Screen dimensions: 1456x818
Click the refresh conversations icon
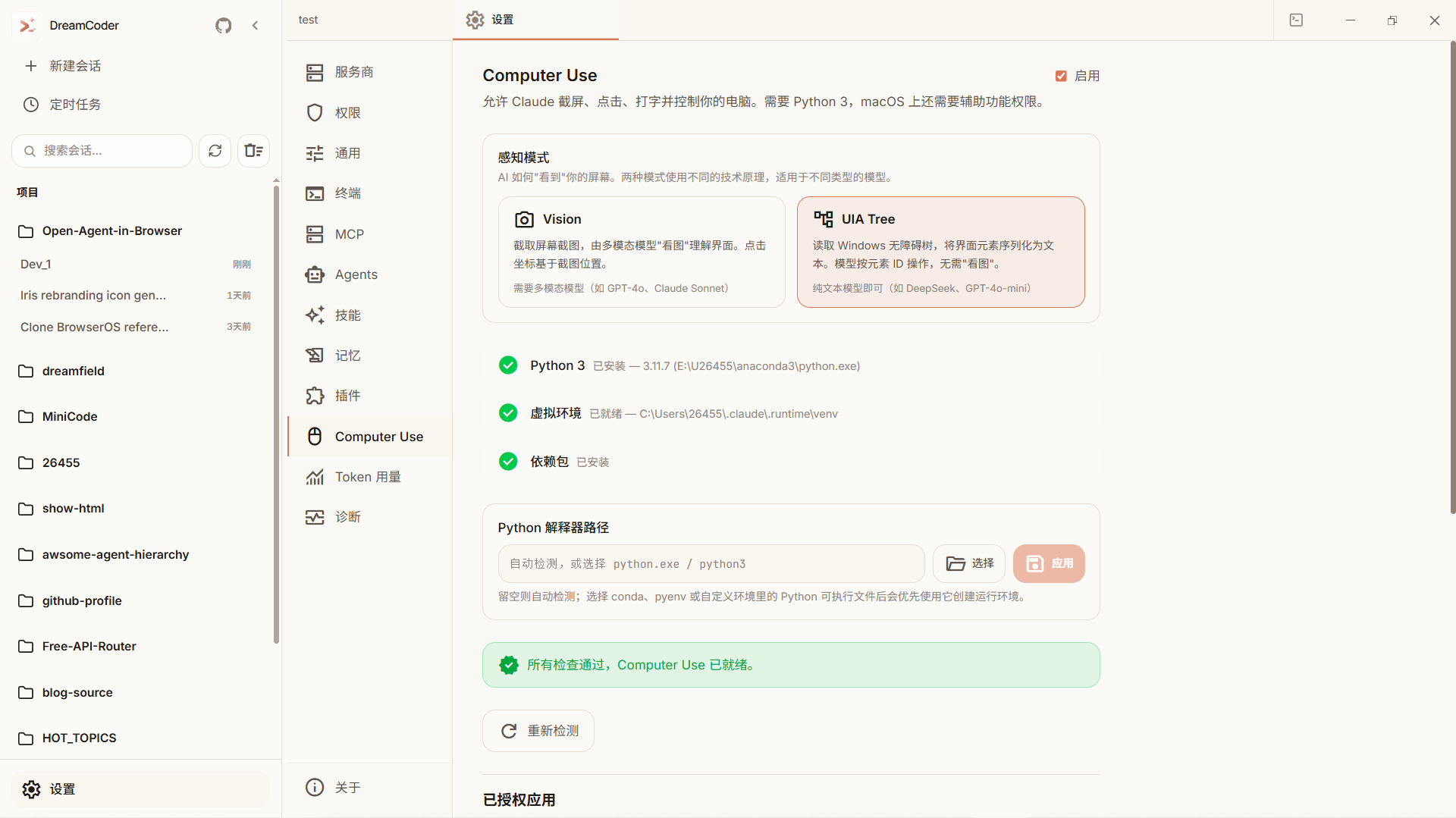tap(215, 151)
